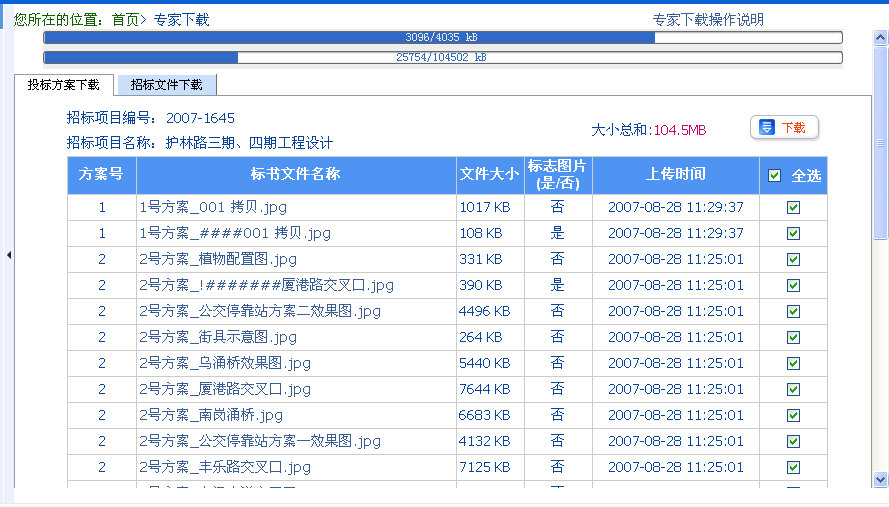889x507 pixels.
Task: Click the file size 6683 KB
Action: [485, 416]
